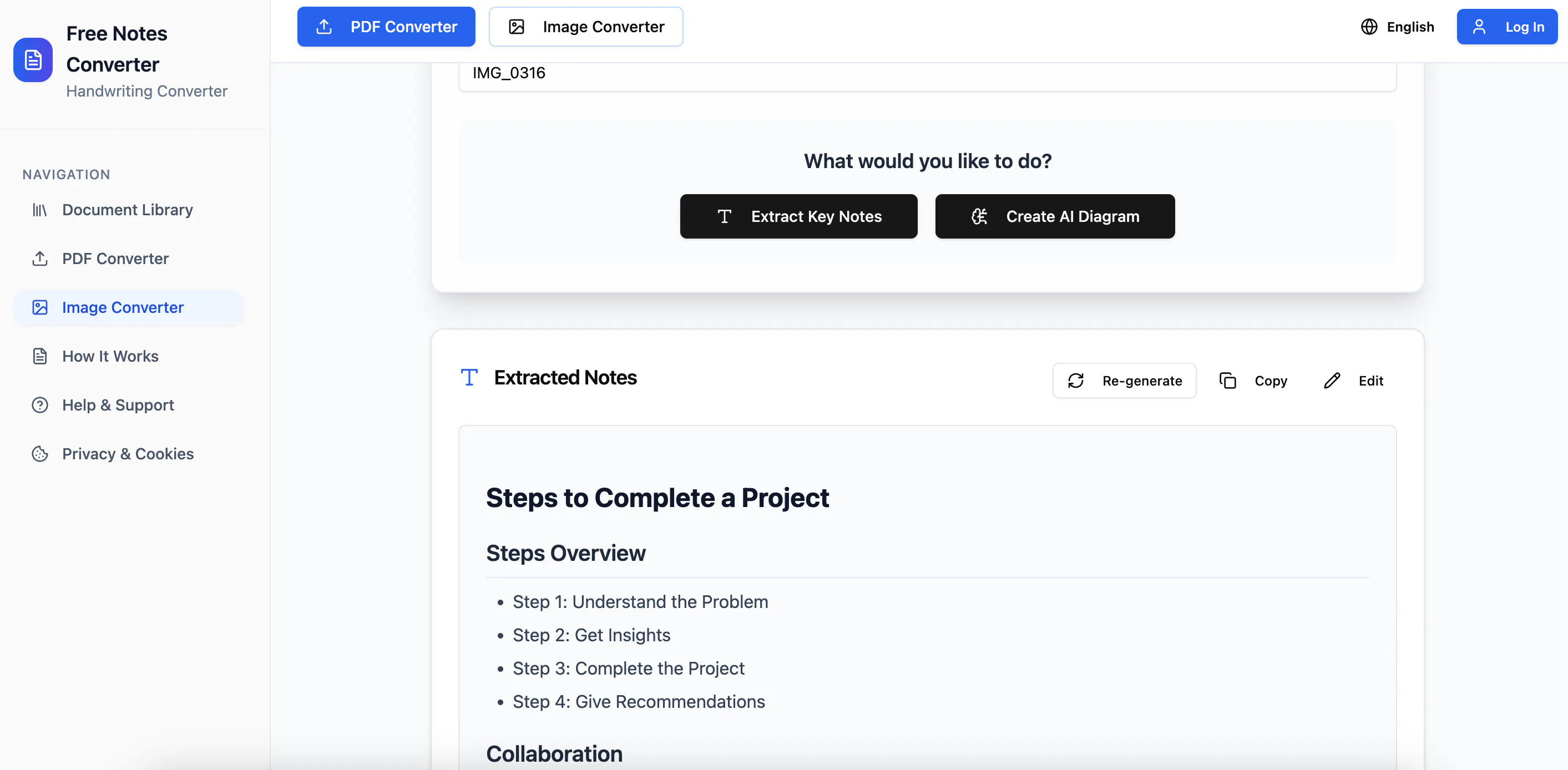Click the brain icon in Create AI Diagram
The image size is (1568, 770).
[979, 216]
